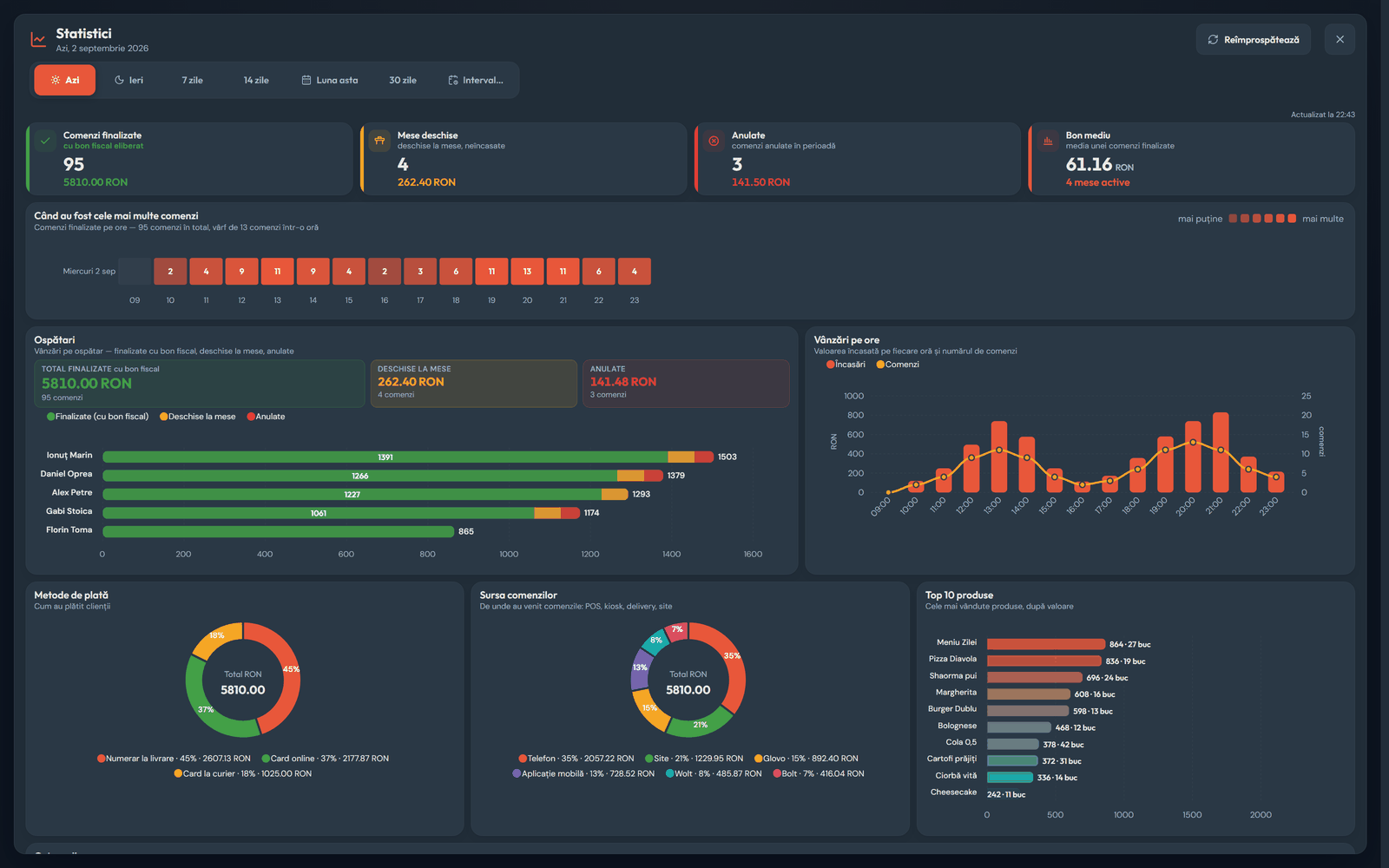Click the Cola 0,5 product bar
1389x868 pixels.
[x=1013, y=744]
